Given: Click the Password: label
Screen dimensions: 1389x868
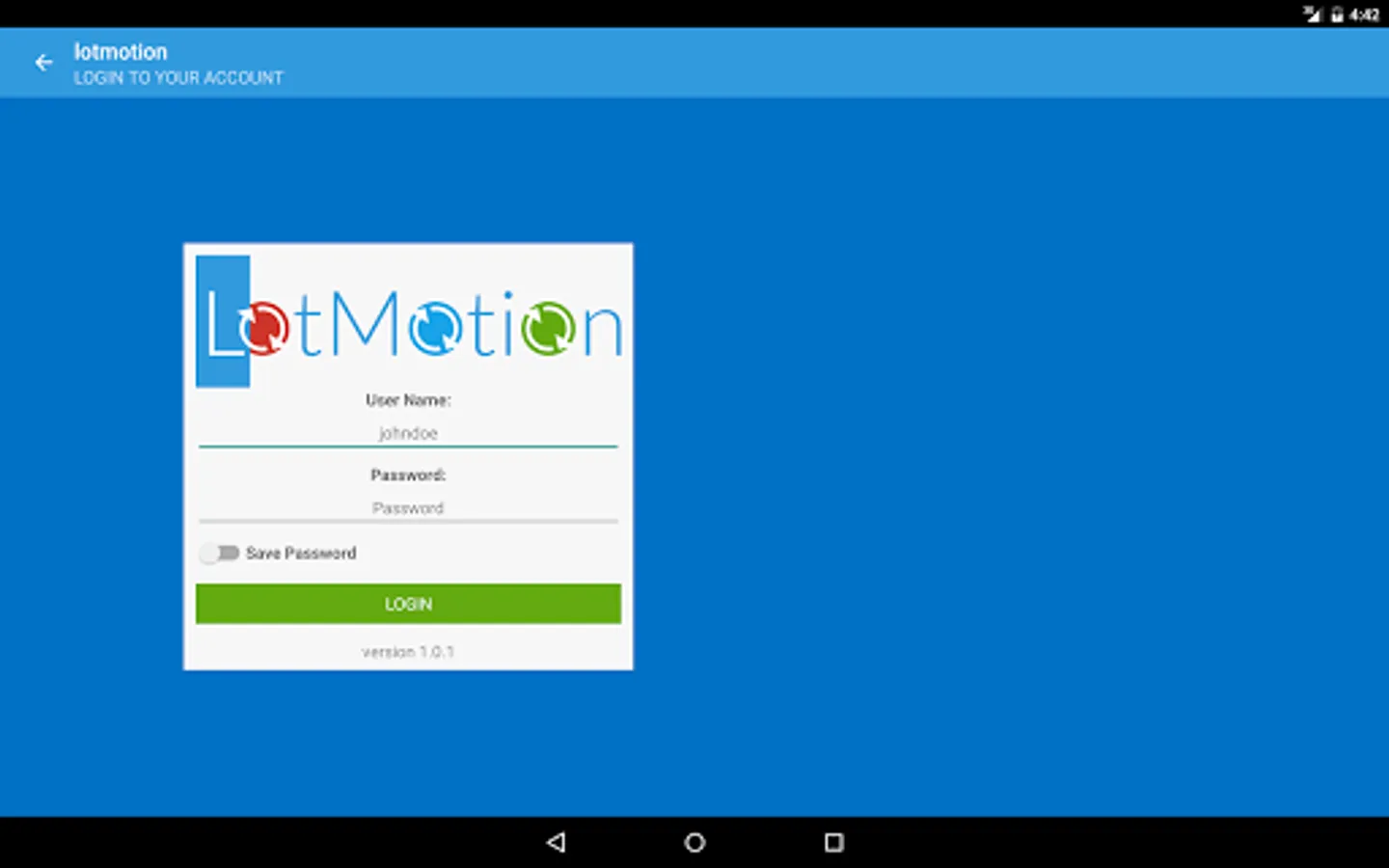Looking at the screenshot, I should click(408, 475).
